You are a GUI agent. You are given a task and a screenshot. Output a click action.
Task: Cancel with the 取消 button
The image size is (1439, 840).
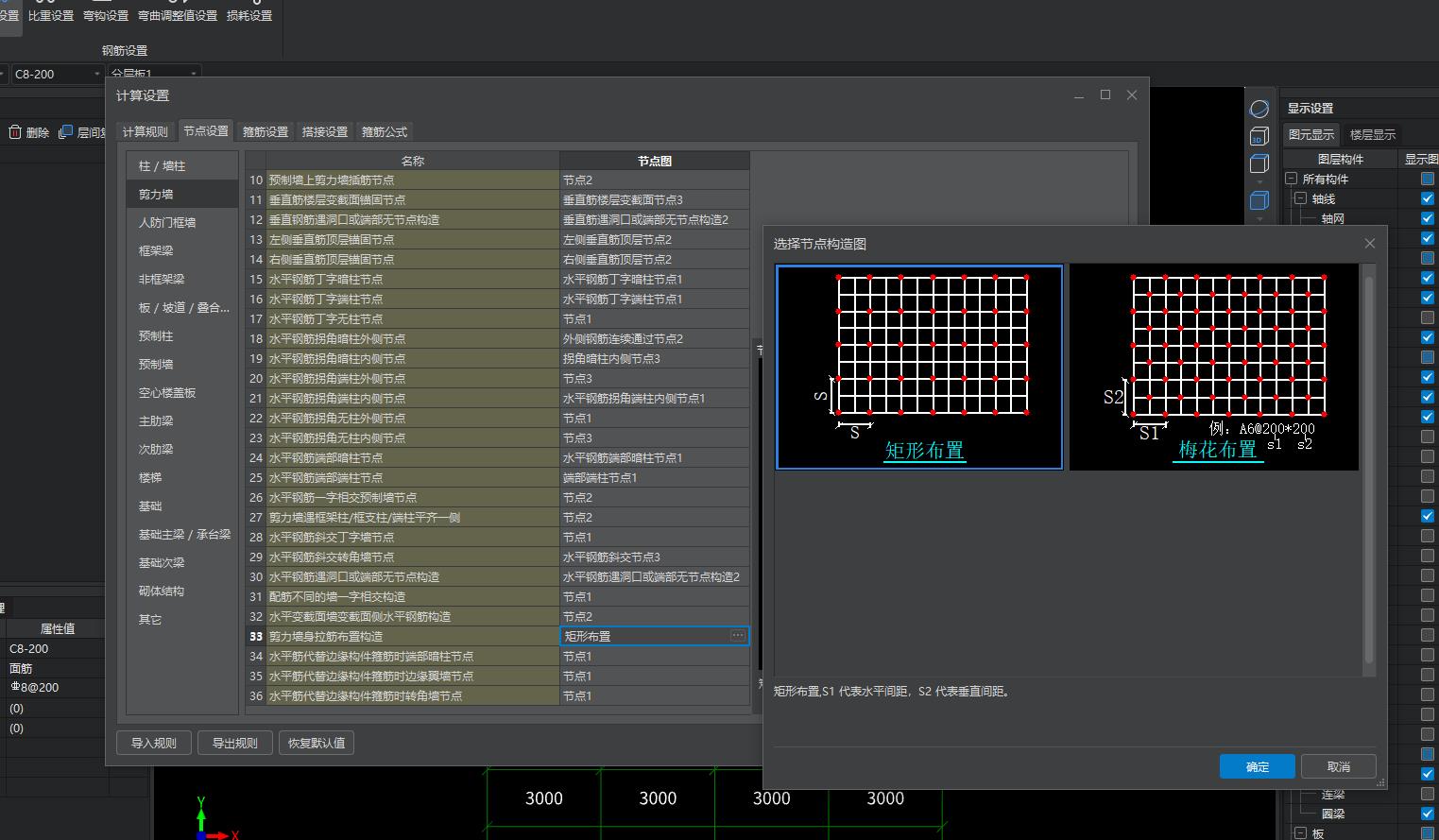click(x=1339, y=766)
